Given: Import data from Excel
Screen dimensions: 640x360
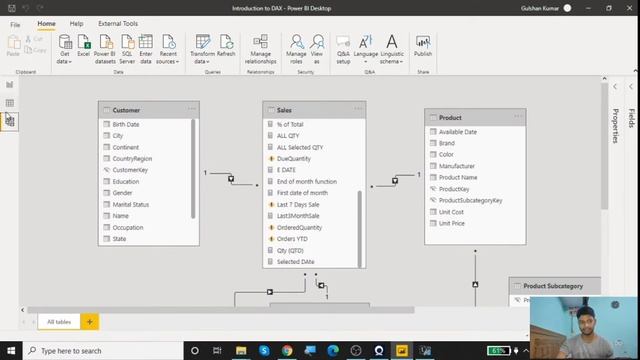Looking at the screenshot, I should pos(84,46).
